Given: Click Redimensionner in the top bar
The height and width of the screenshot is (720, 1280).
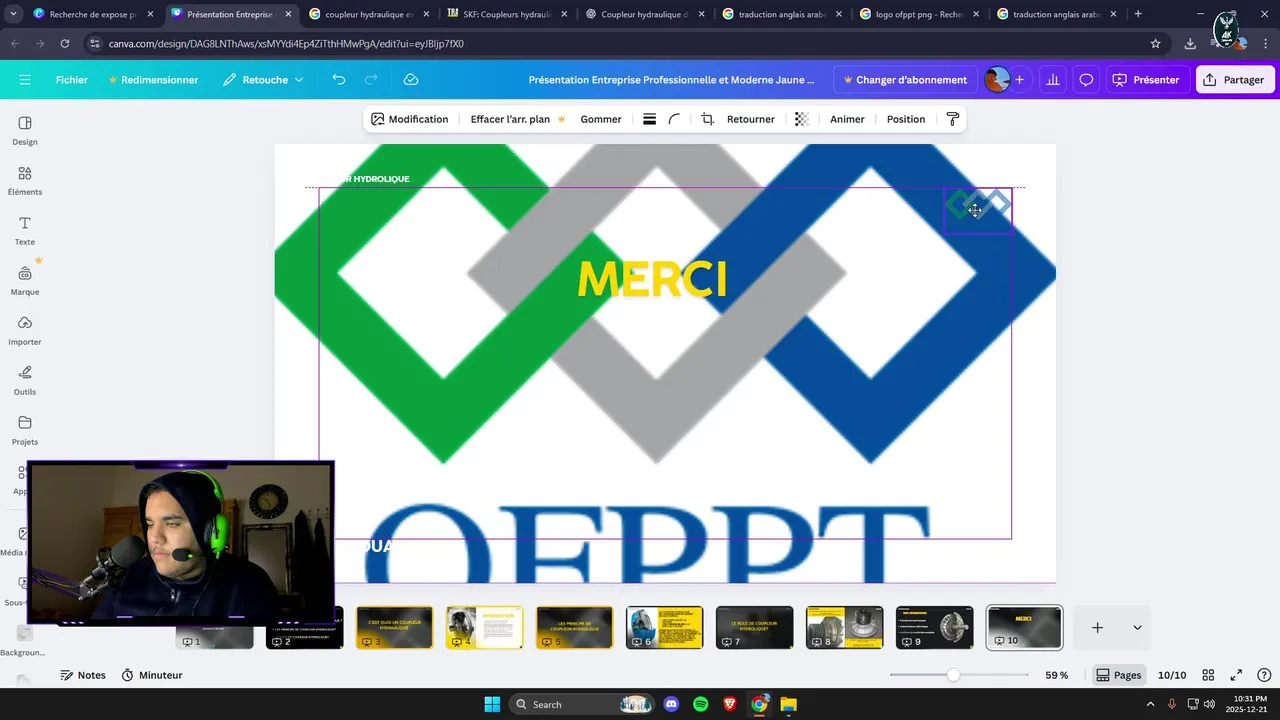Looking at the screenshot, I should (x=153, y=80).
